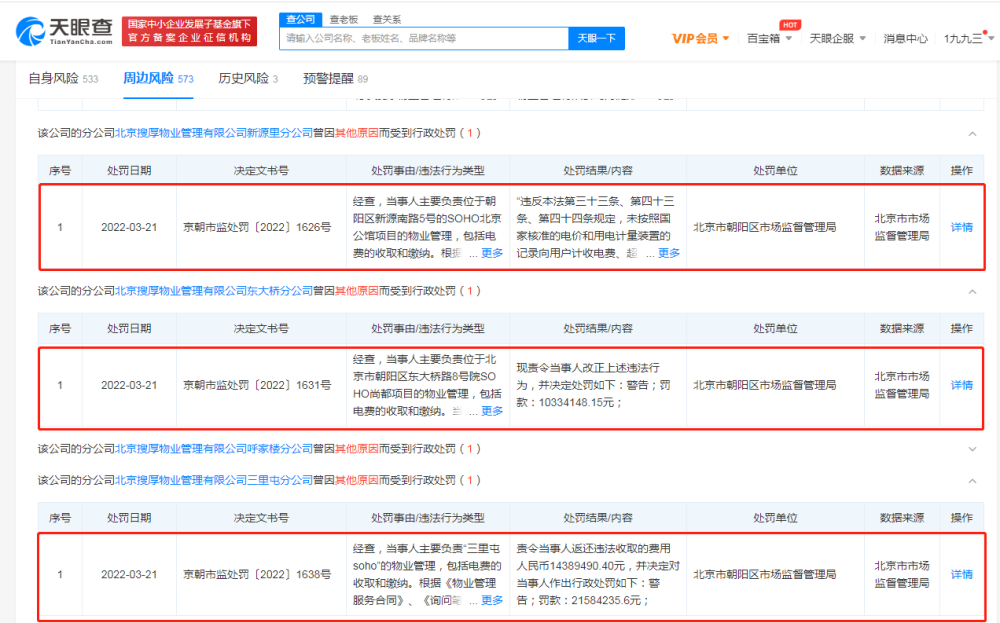Image resolution: width=1000 pixels, height=623 pixels.
Task: Collapse the 东大桥分公司 penalty section
Action: tap(972, 291)
